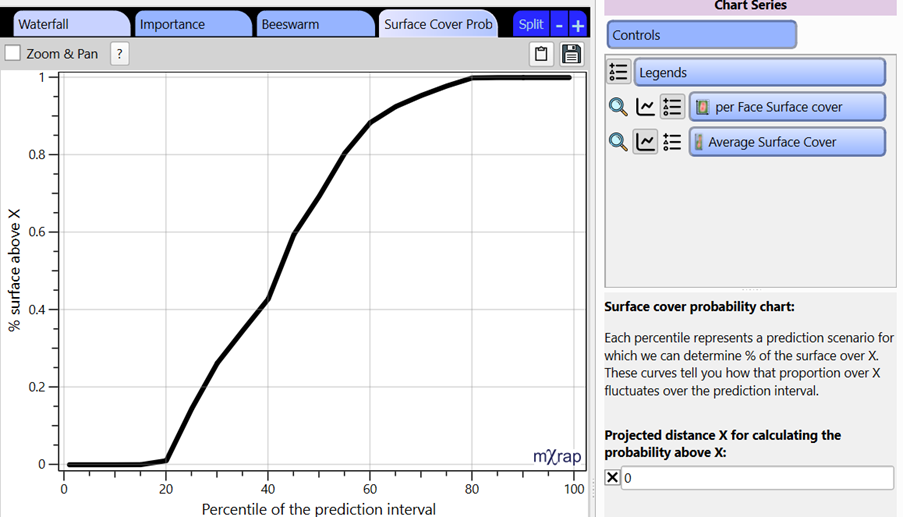The image size is (903, 517).
Task: Toggle legend icon for Average Surface Cover
Action: 672,142
